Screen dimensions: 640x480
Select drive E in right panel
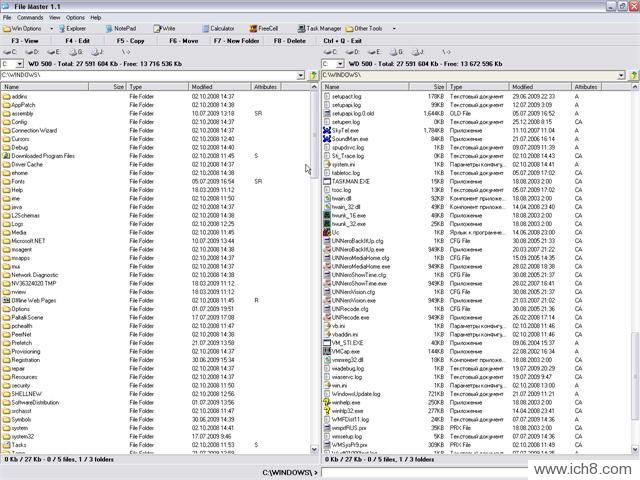pyautogui.click(x=374, y=52)
